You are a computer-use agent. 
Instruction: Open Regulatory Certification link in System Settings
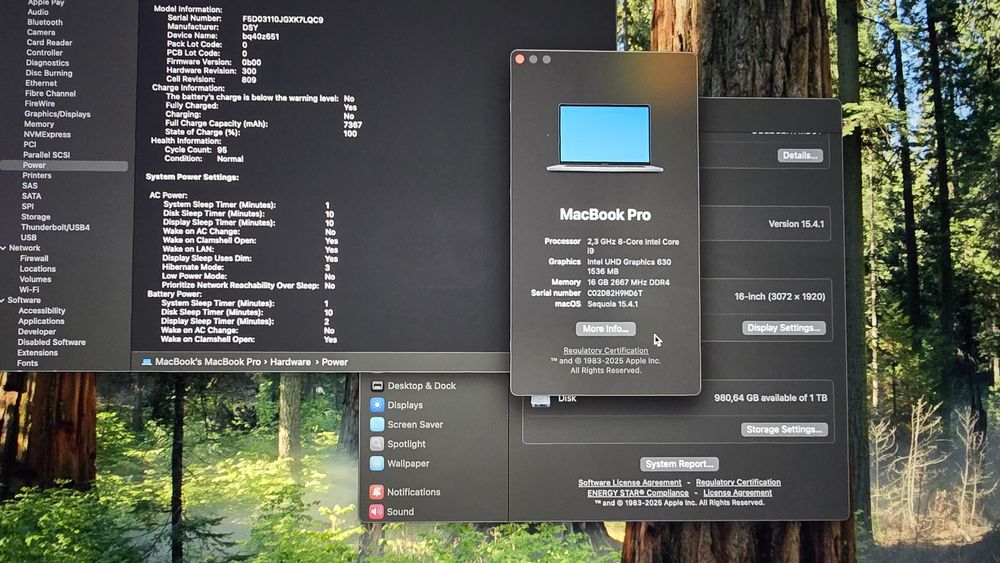738,483
